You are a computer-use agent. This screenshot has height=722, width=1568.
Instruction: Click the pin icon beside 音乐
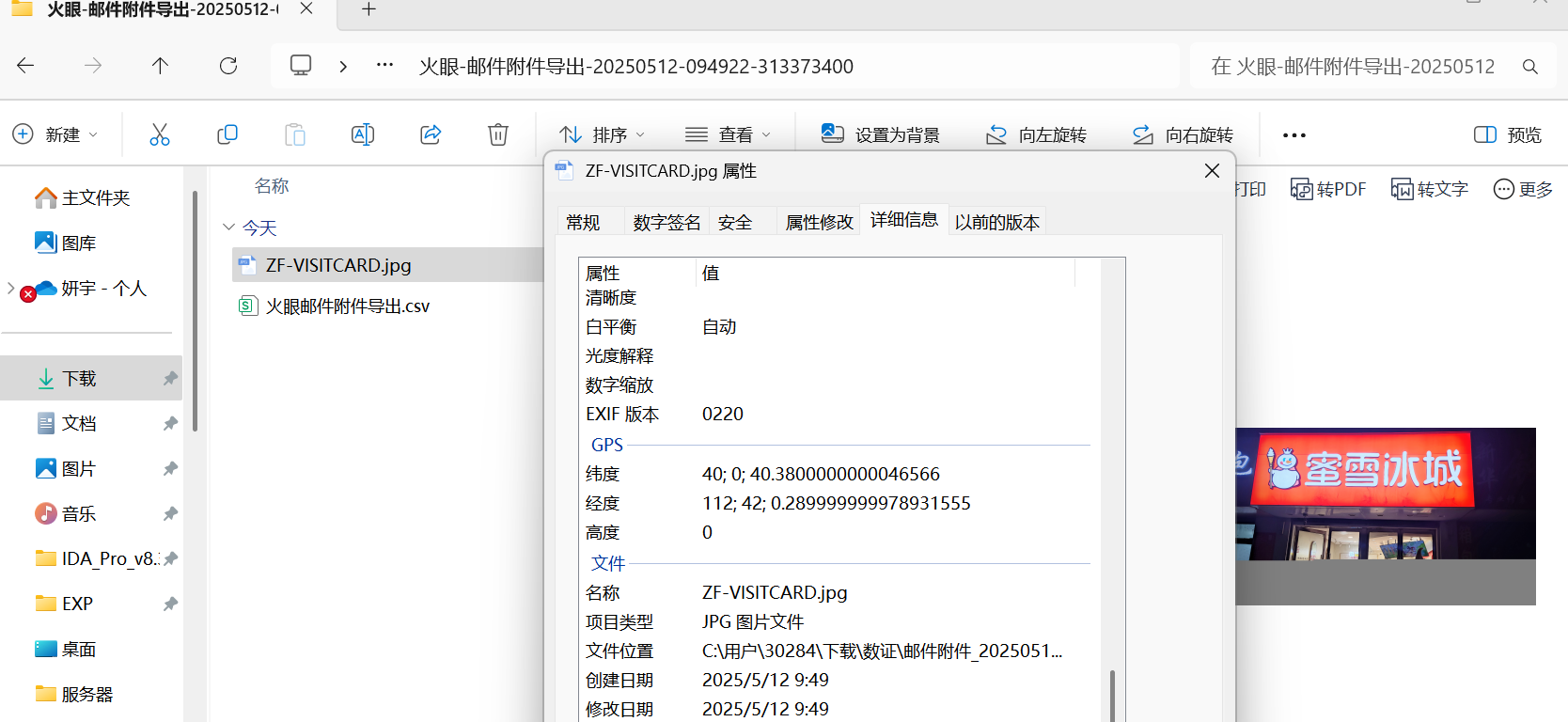pyautogui.click(x=170, y=513)
